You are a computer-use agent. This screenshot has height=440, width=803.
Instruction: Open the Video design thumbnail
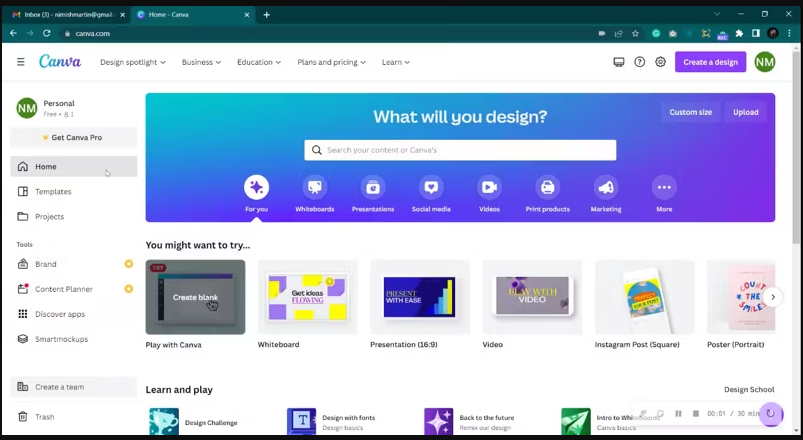tap(532, 297)
